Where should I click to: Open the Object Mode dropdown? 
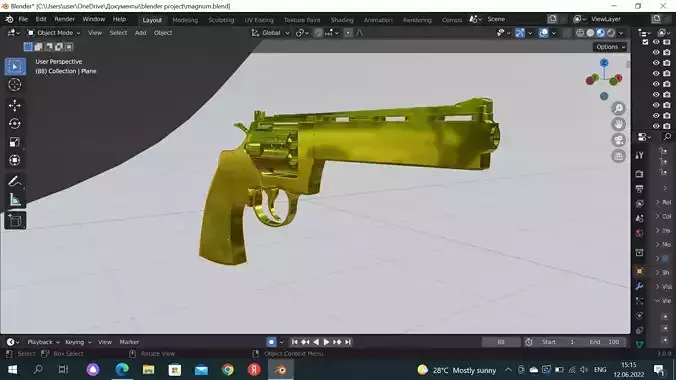pyautogui.click(x=53, y=33)
